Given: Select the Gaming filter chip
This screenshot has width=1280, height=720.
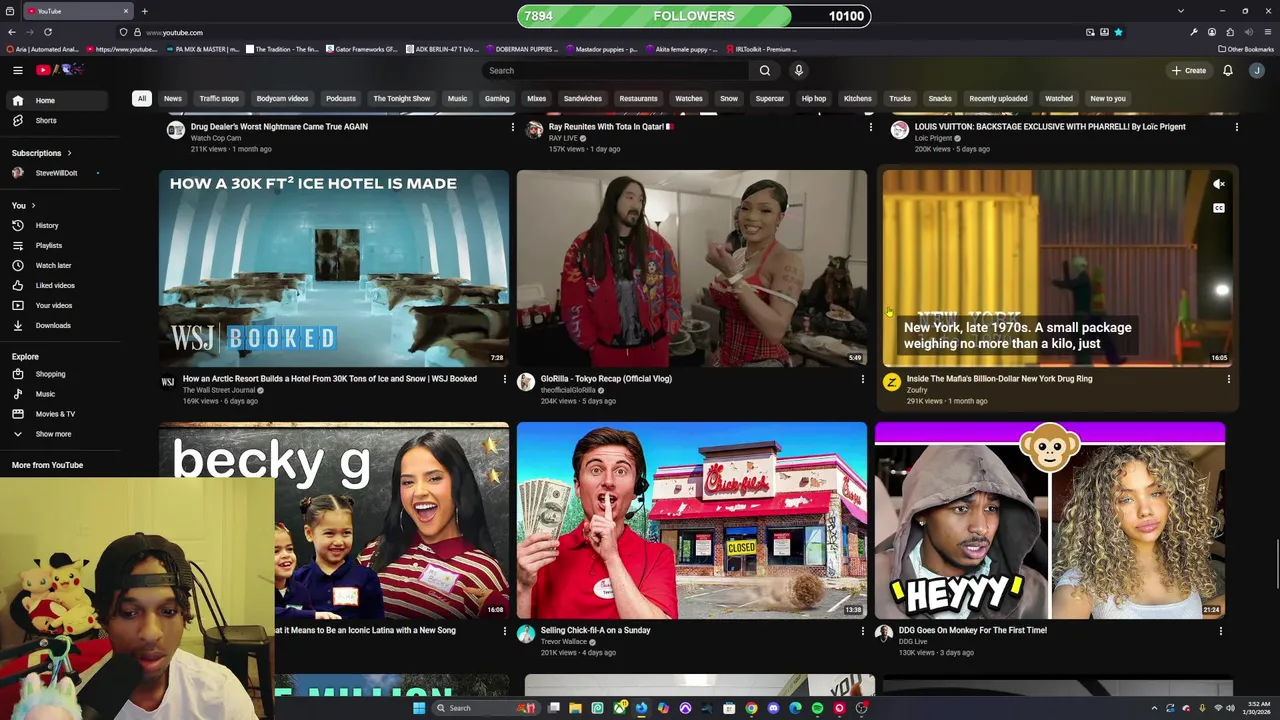Looking at the screenshot, I should click(x=497, y=99).
